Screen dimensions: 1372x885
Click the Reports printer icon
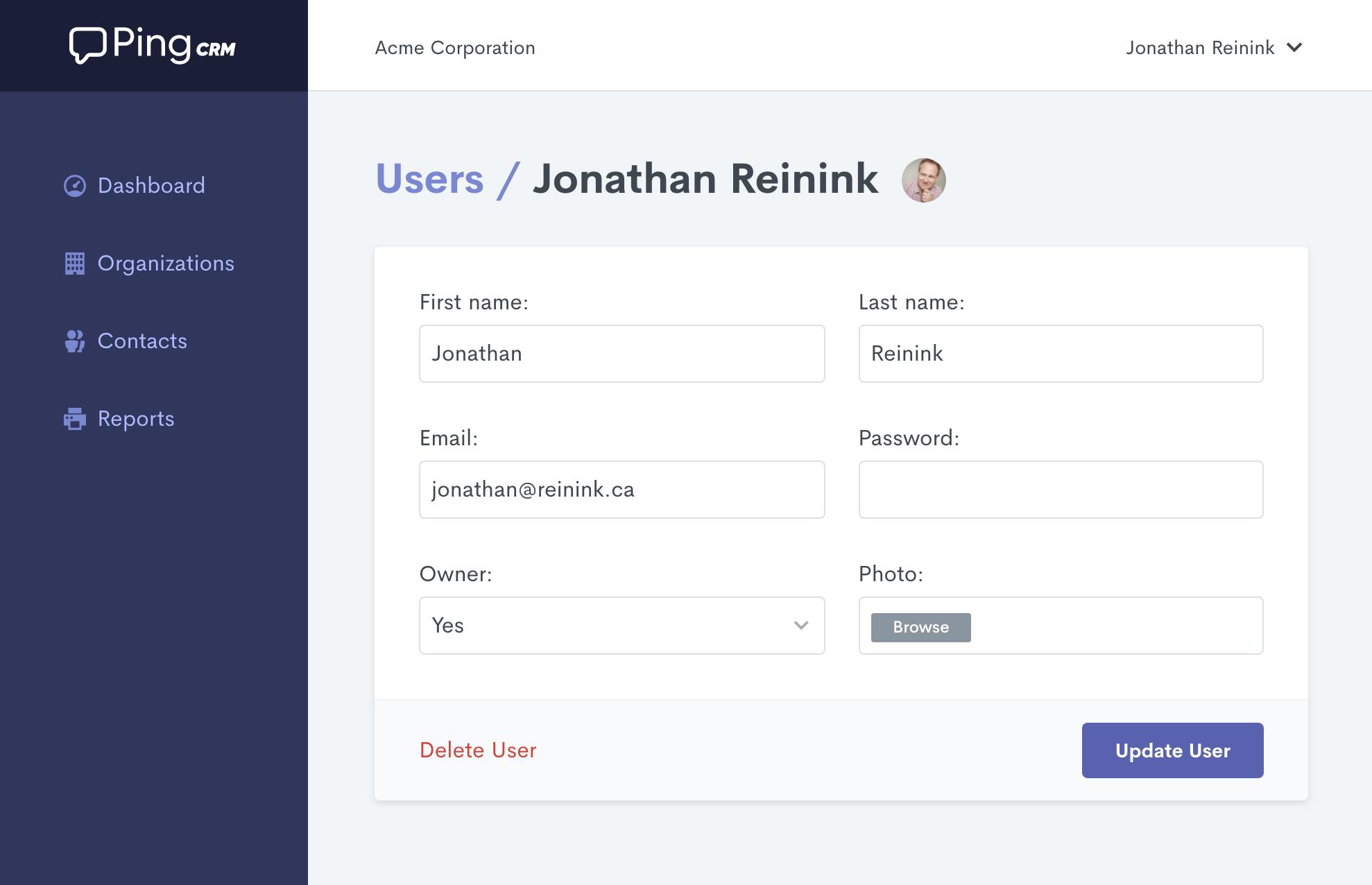(75, 419)
